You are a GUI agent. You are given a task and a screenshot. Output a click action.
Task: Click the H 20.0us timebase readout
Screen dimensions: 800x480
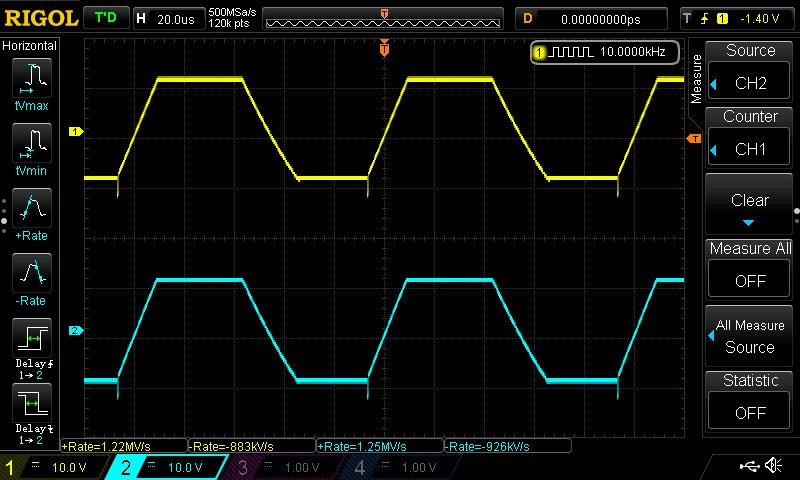point(168,19)
